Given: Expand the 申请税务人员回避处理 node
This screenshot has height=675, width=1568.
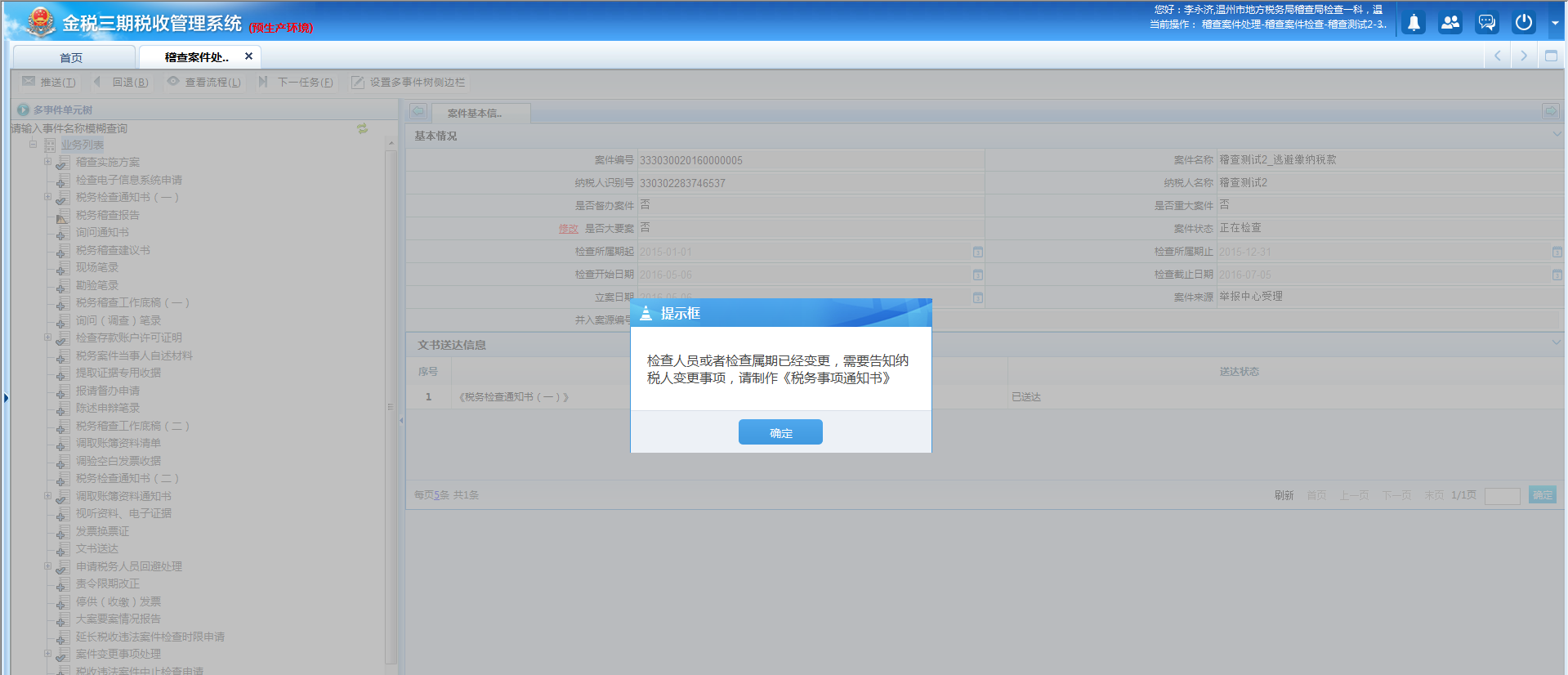Looking at the screenshot, I should [x=47, y=565].
